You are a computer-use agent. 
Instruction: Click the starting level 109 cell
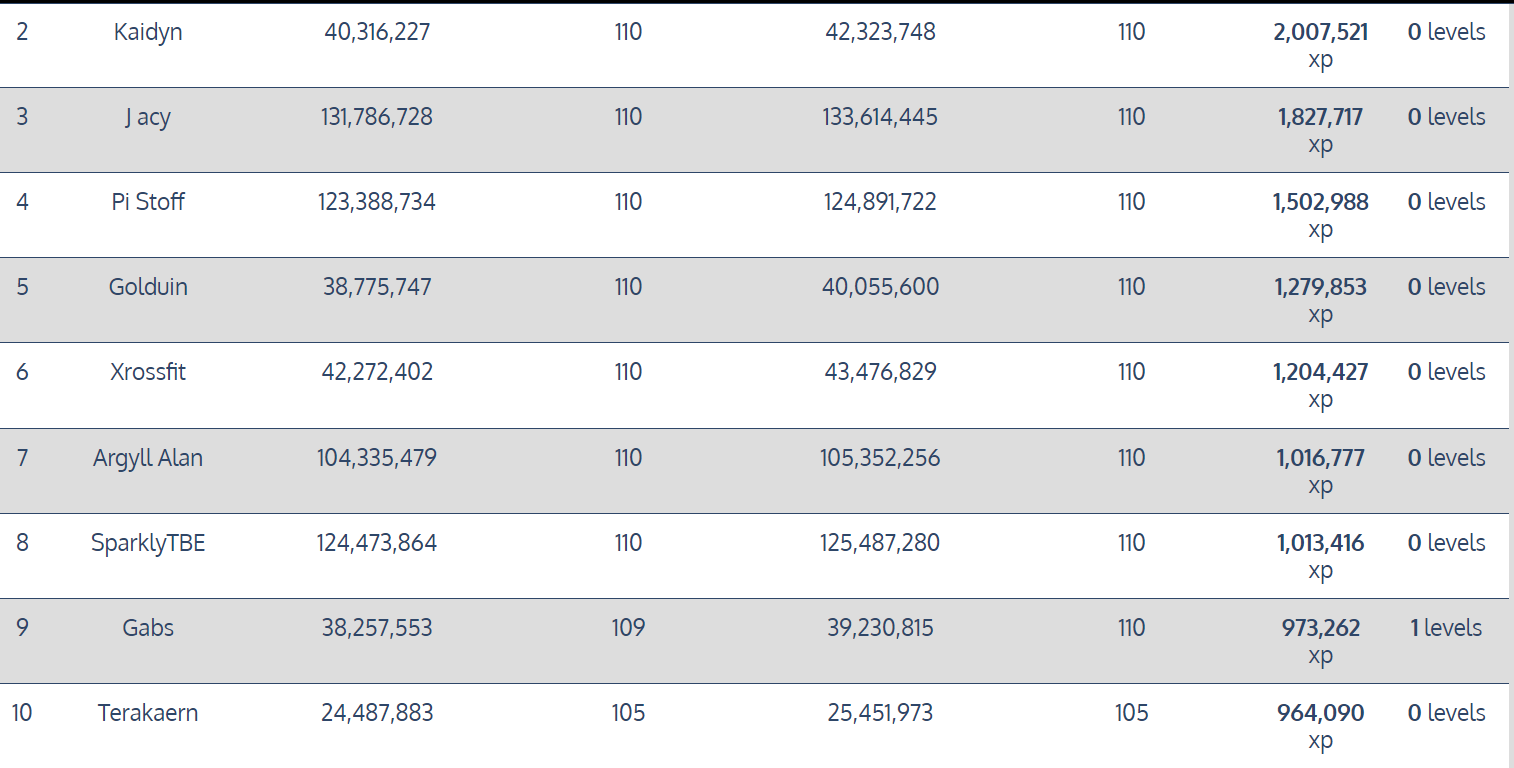[628, 628]
